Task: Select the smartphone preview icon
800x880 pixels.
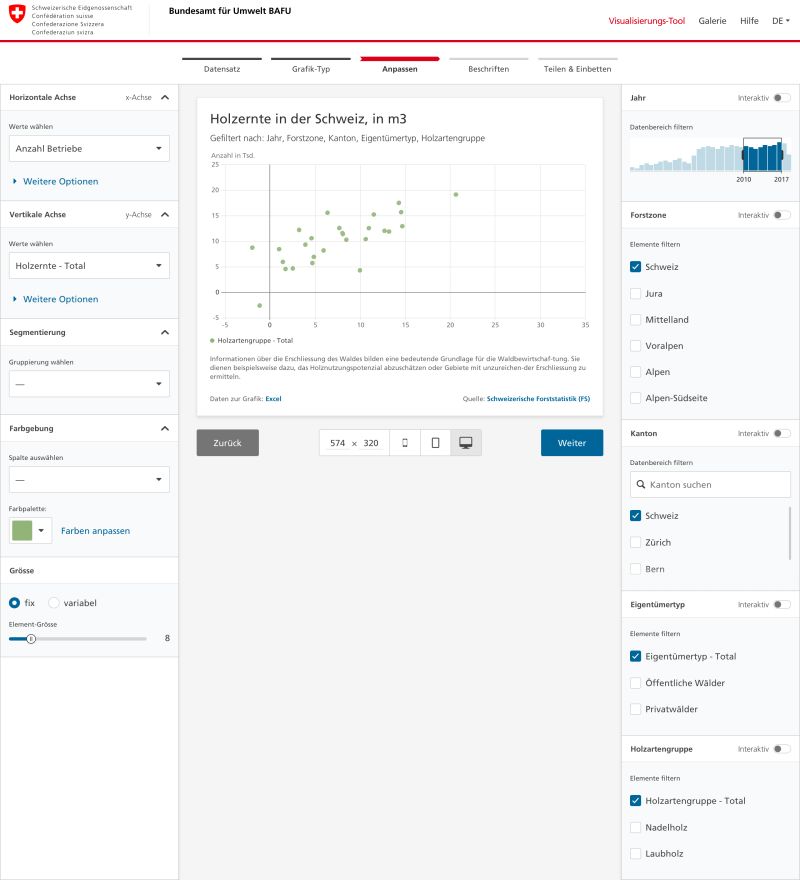Action: (405, 440)
